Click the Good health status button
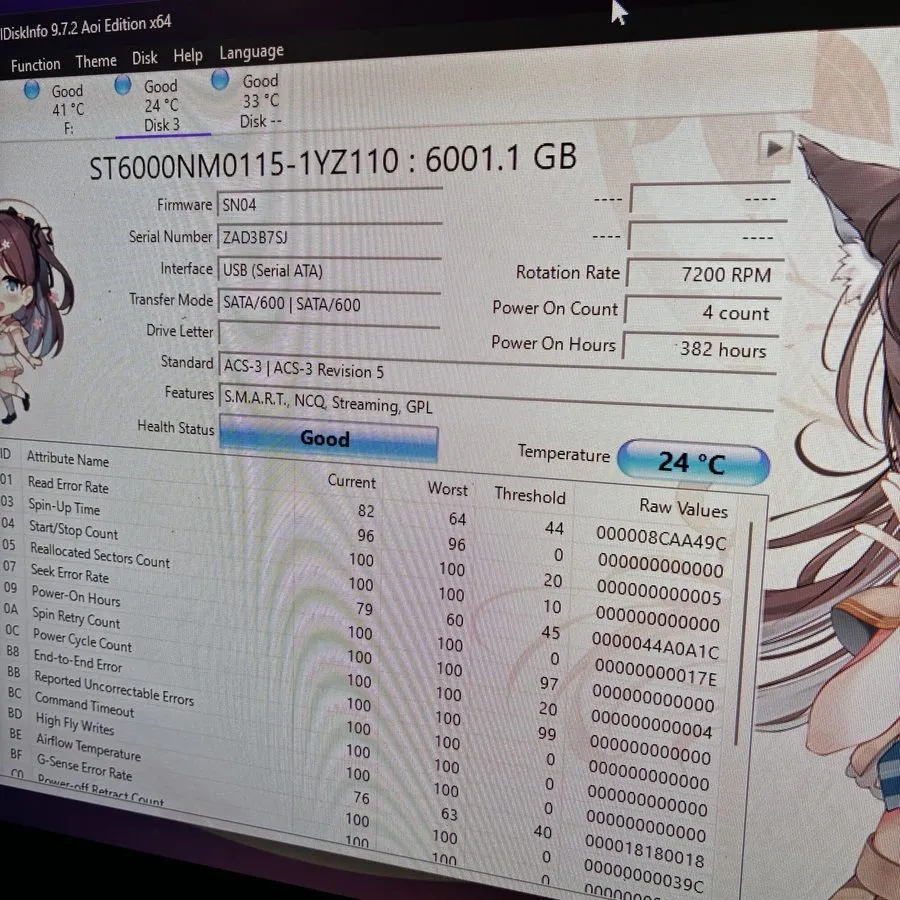This screenshot has height=900, width=900. pyautogui.click(x=328, y=439)
